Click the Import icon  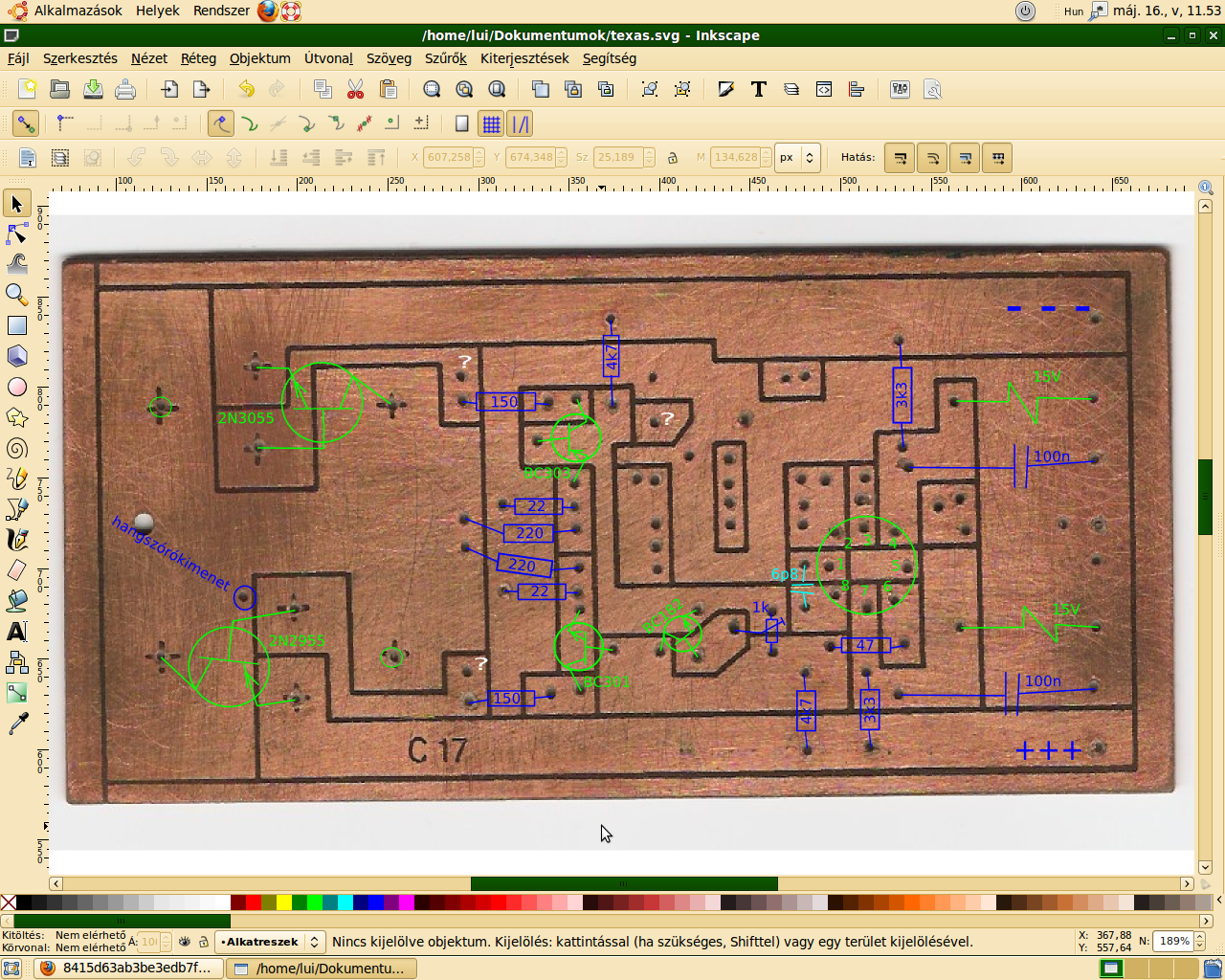coord(169,89)
